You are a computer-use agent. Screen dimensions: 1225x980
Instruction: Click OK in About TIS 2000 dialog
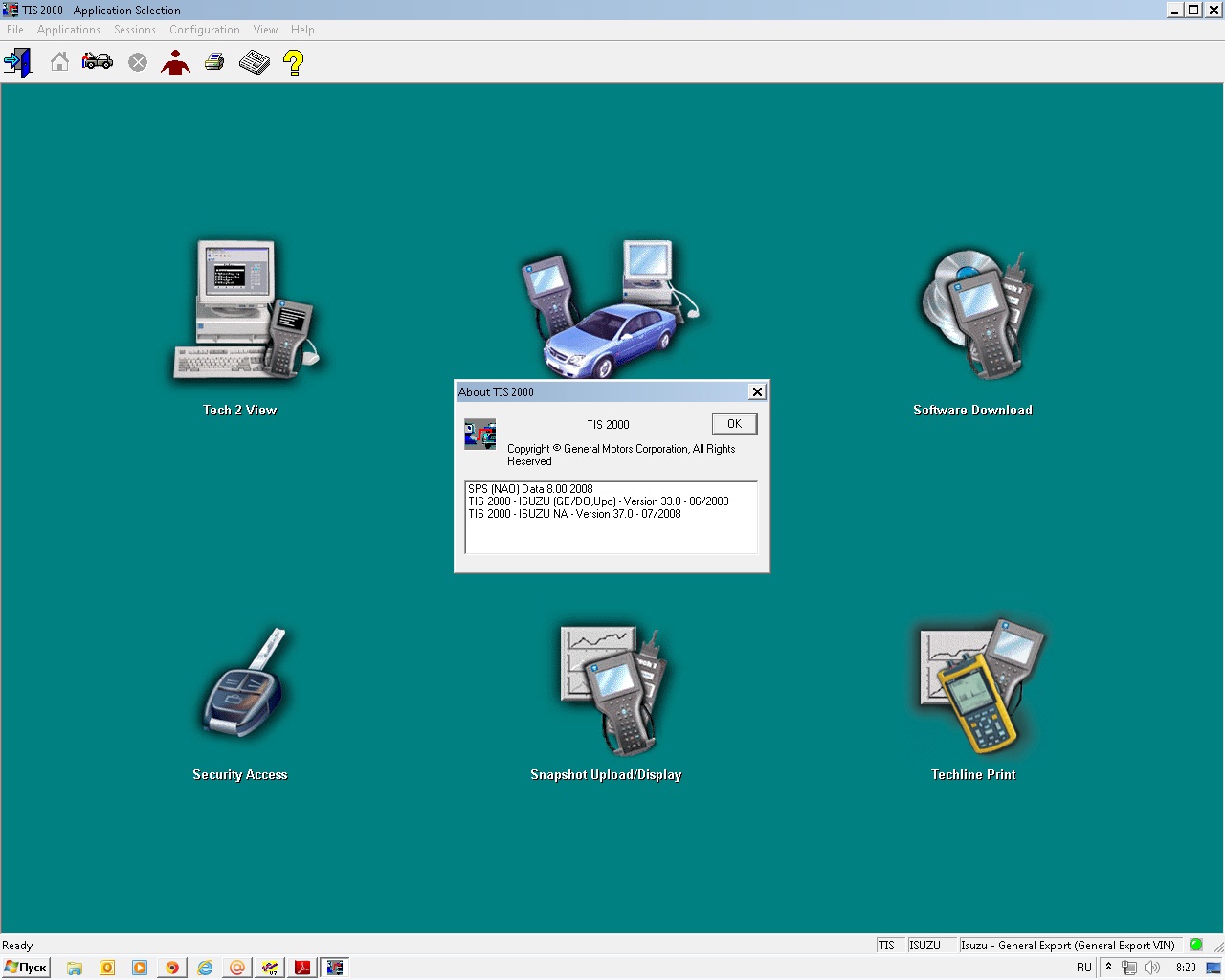(x=734, y=424)
